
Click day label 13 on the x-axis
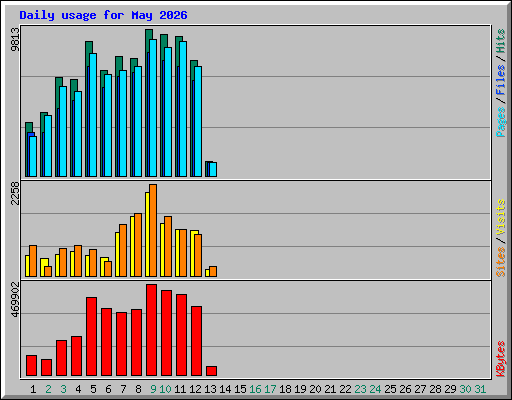(x=210, y=389)
